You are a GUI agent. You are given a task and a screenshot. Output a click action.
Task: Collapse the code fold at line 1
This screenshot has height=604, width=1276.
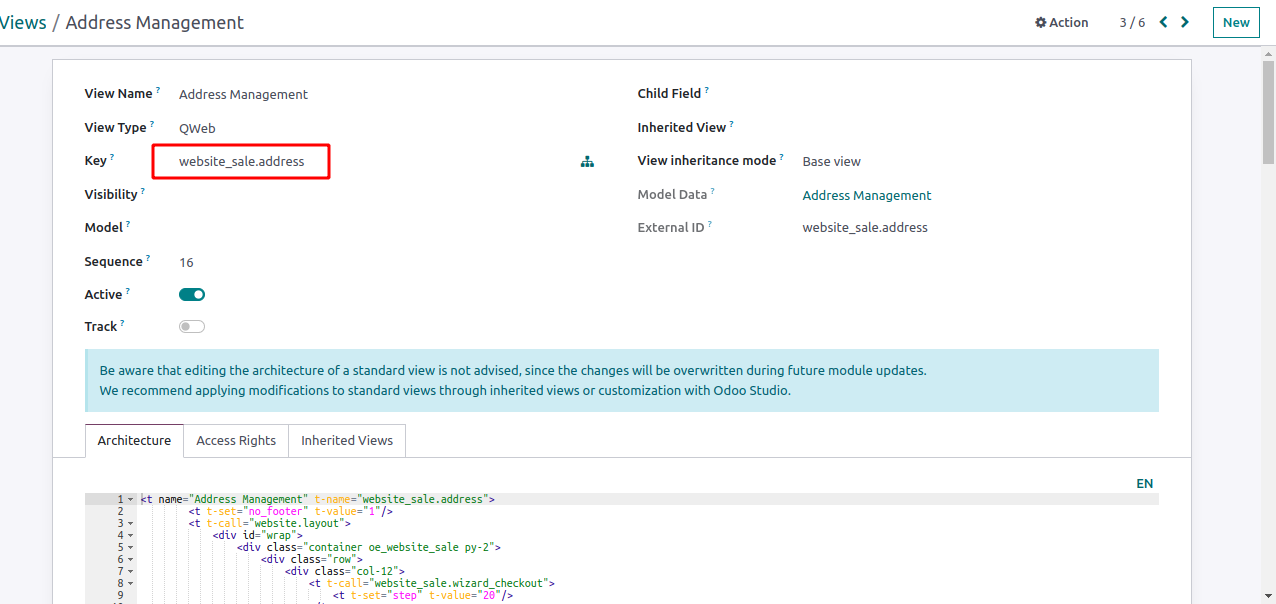point(131,499)
